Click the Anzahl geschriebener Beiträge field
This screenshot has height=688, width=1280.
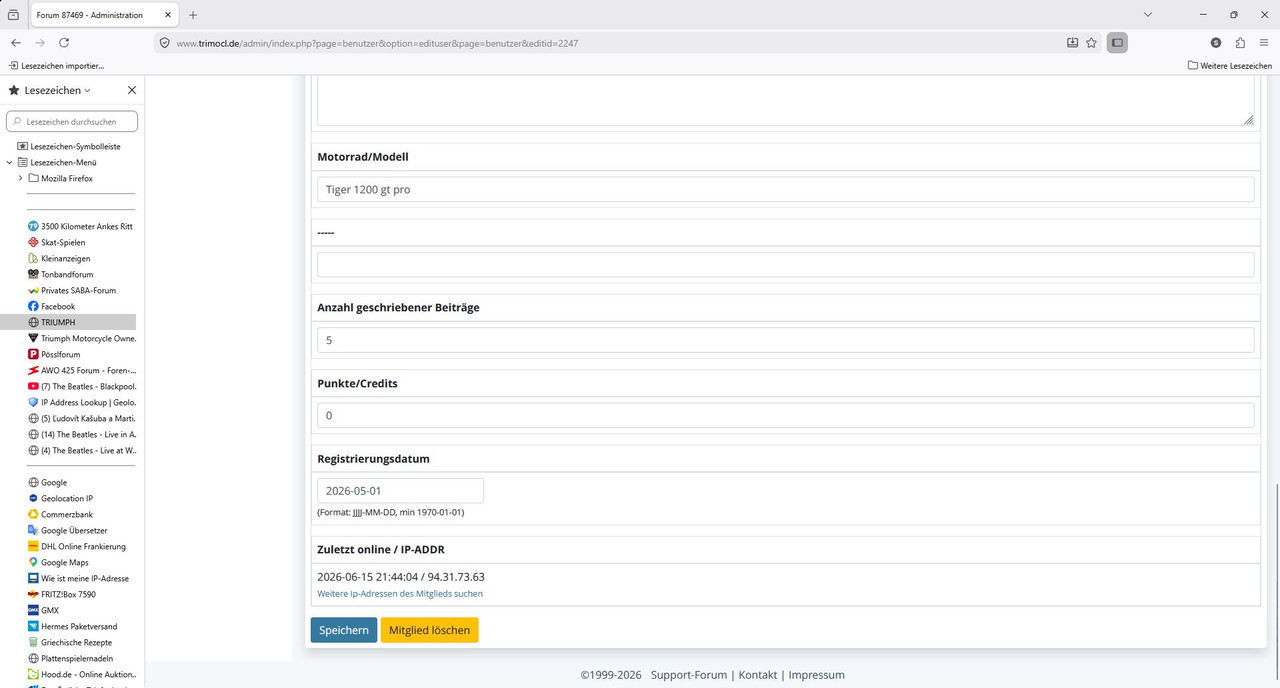coord(785,340)
